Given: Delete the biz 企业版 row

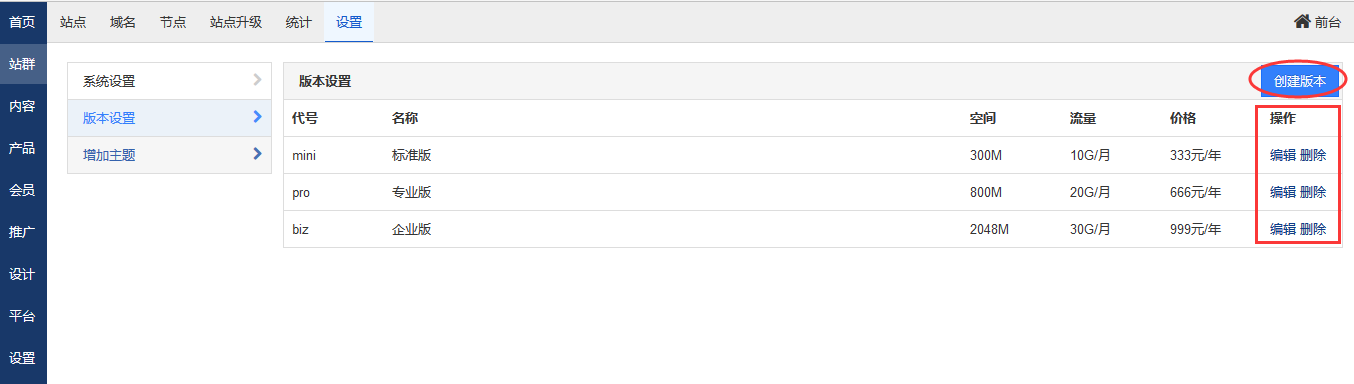Looking at the screenshot, I should (x=1313, y=229).
